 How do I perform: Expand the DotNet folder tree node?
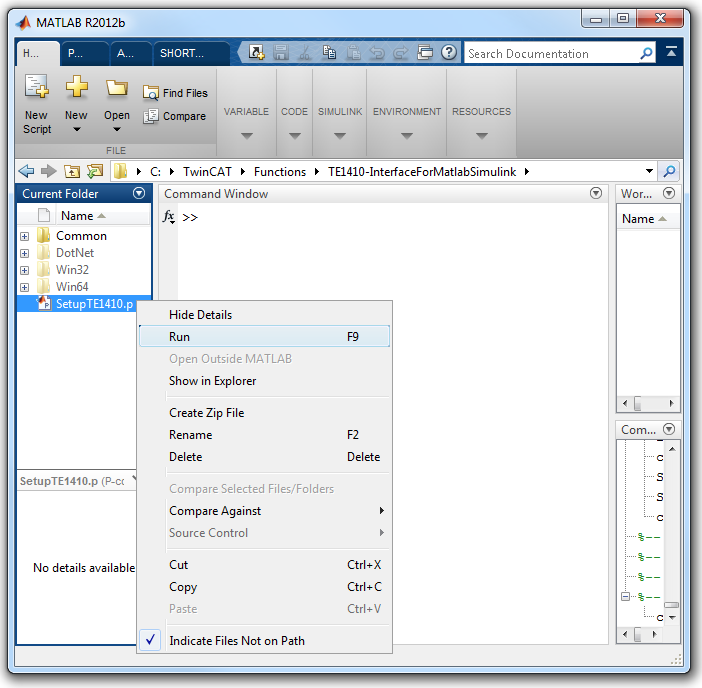click(25, 253)
